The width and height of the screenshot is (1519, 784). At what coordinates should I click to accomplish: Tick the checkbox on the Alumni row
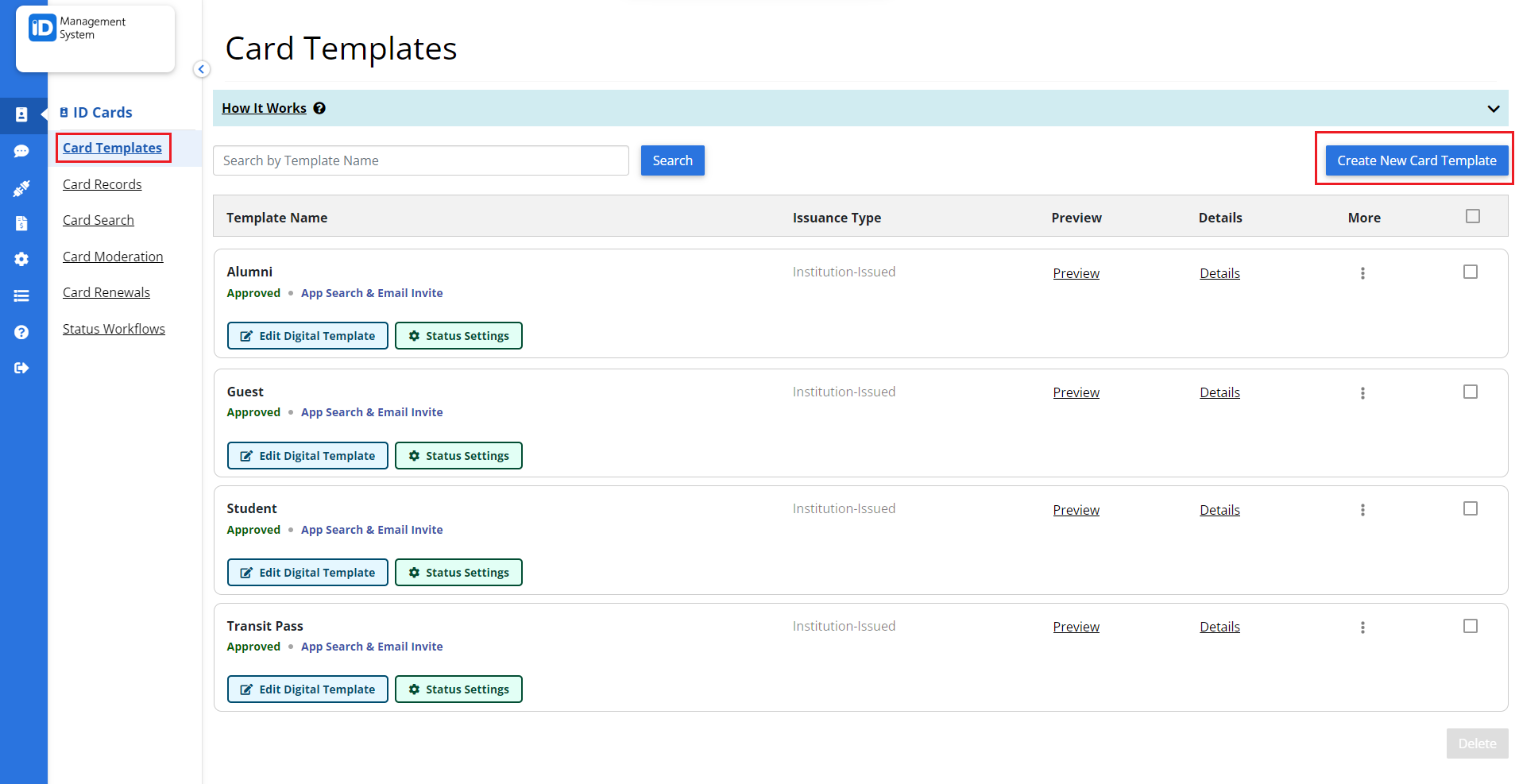[x=1471, y=271]
